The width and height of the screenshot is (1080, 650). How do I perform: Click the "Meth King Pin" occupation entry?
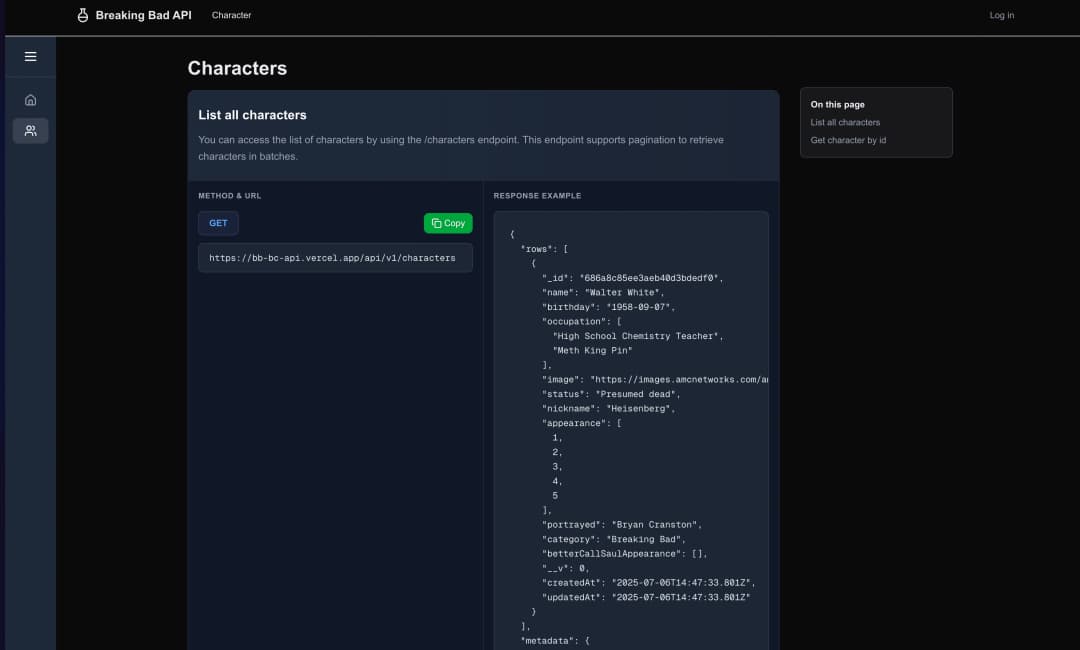[x=592, y=350]
